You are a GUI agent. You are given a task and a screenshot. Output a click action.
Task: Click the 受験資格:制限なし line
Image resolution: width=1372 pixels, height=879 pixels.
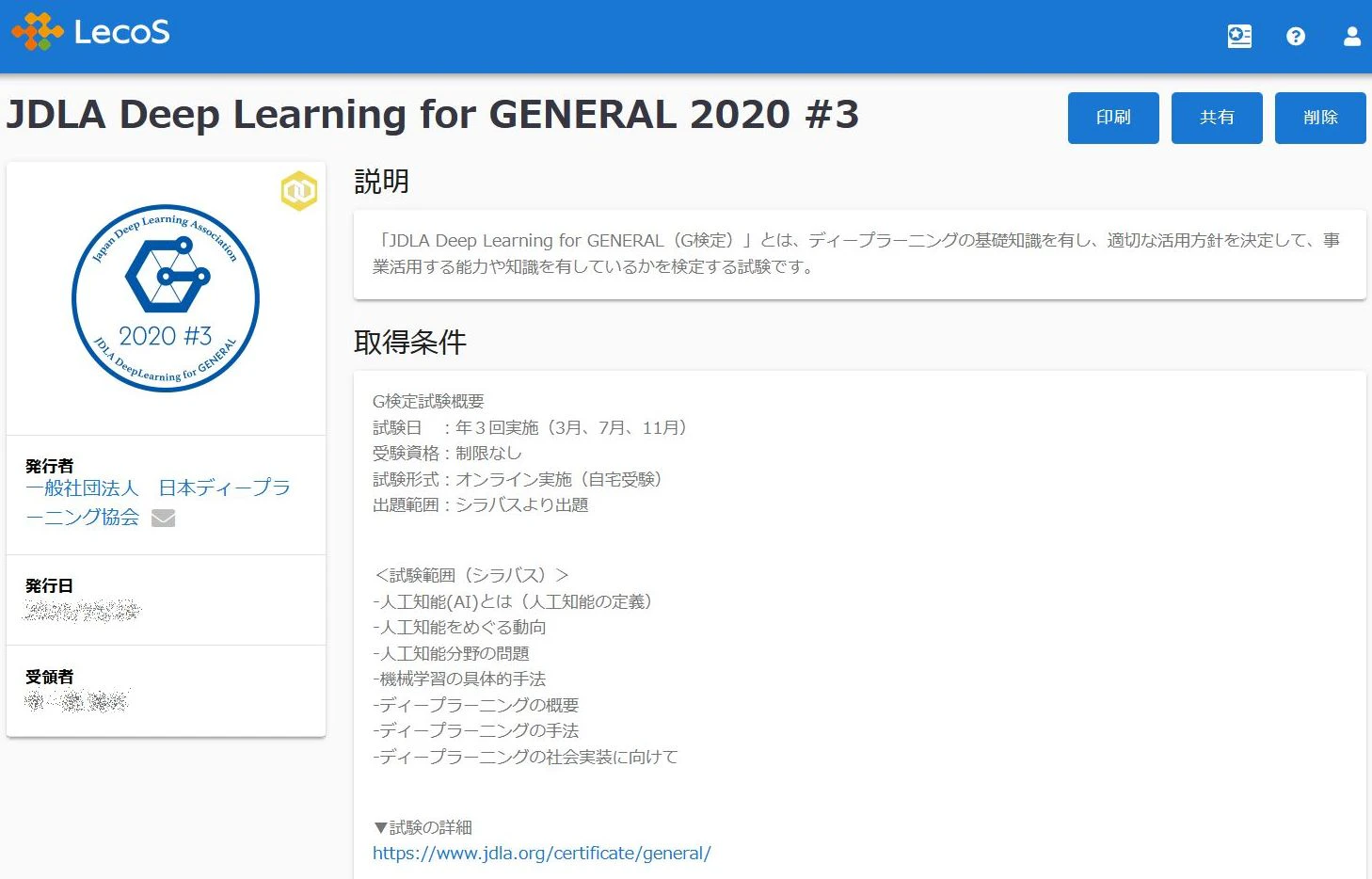tap(447, 454)
